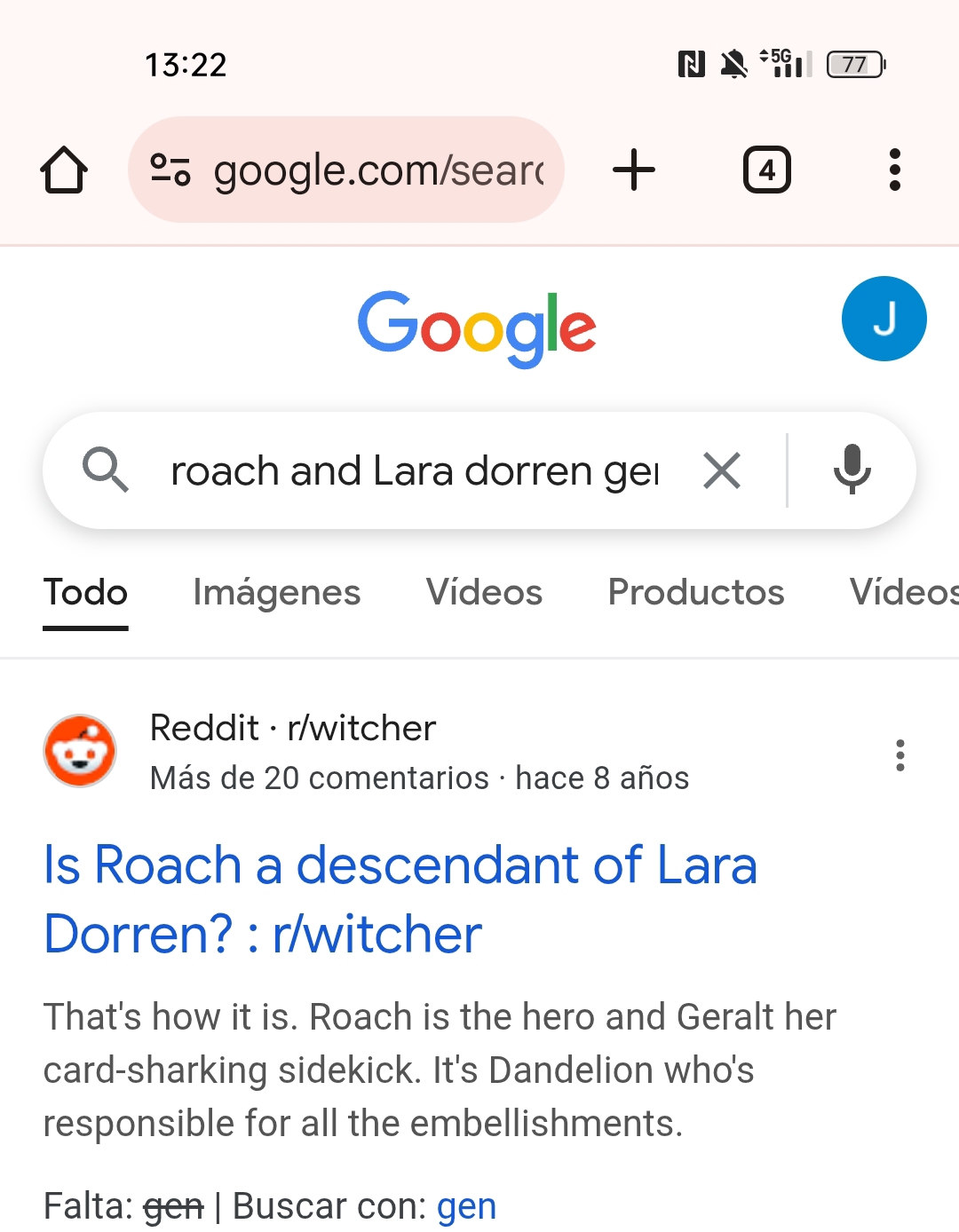959x1232 pixels.
Task: Open 'Is Roach a descendant of Lara Dorren' link
Action: coord(400,899)
